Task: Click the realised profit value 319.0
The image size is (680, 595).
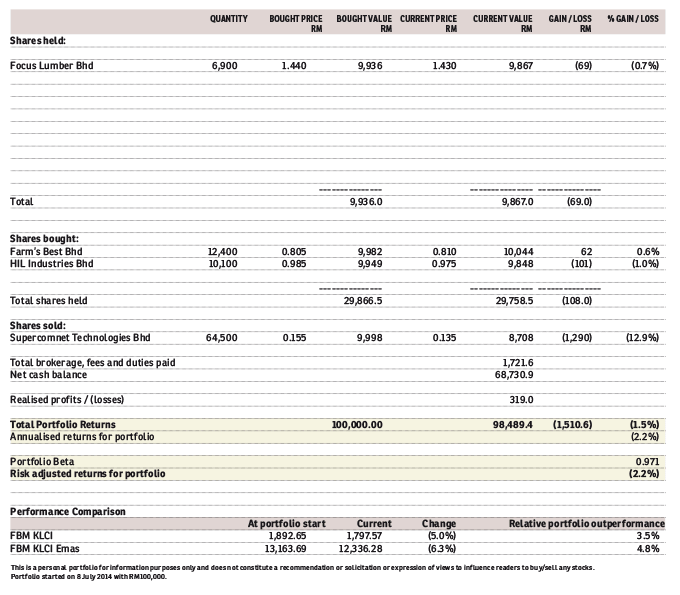Action: 521,400
